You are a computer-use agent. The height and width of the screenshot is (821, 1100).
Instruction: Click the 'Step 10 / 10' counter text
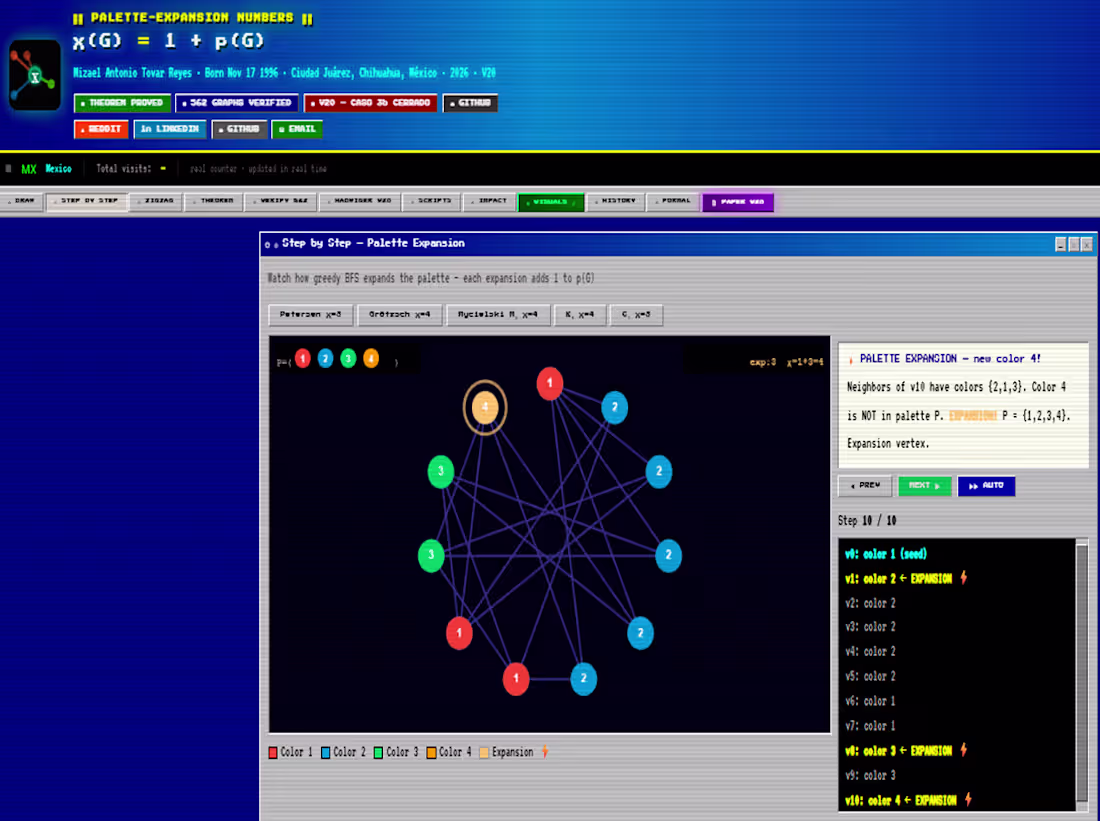(x=867, y=521)
